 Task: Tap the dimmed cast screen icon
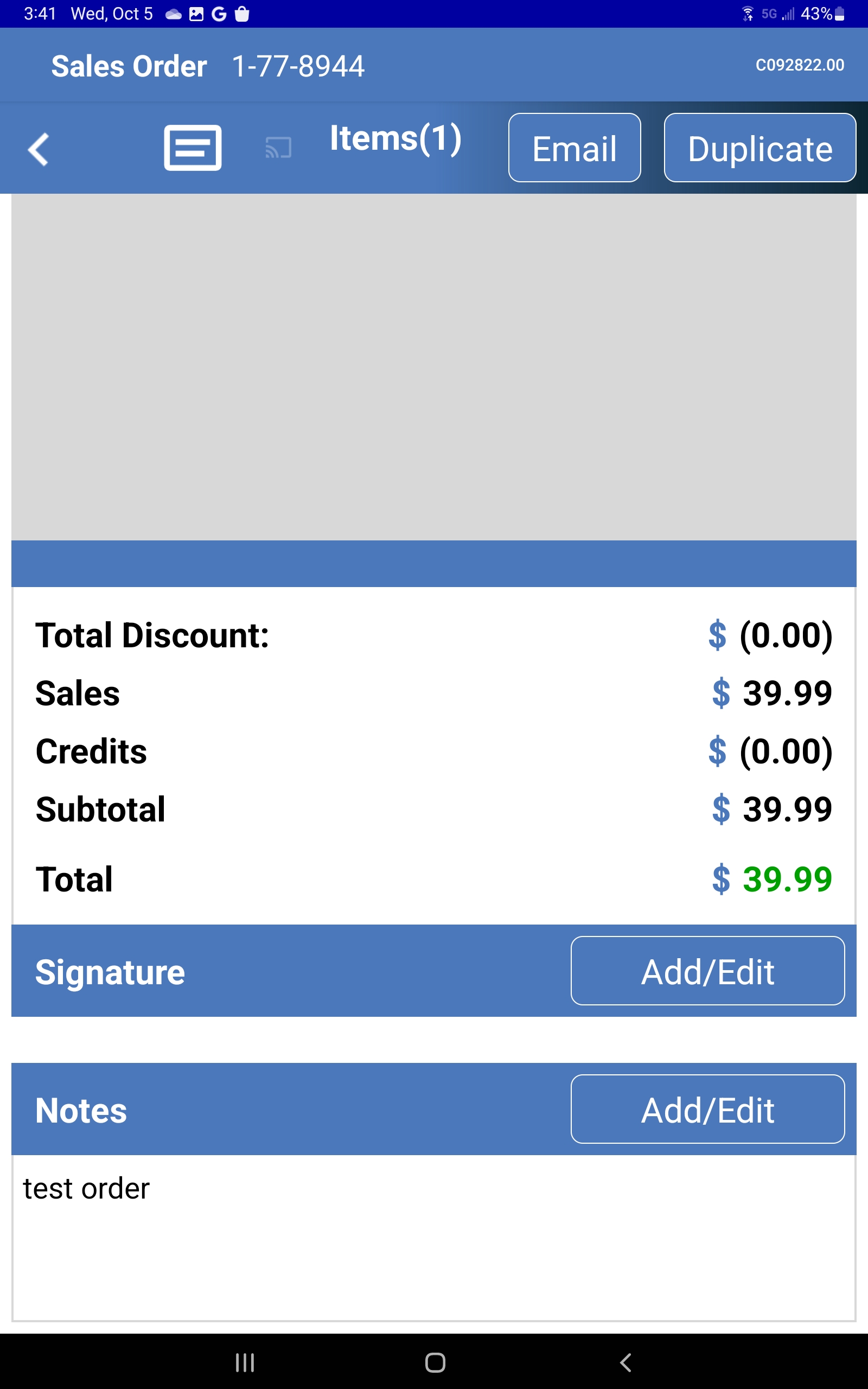pos(278,148)
